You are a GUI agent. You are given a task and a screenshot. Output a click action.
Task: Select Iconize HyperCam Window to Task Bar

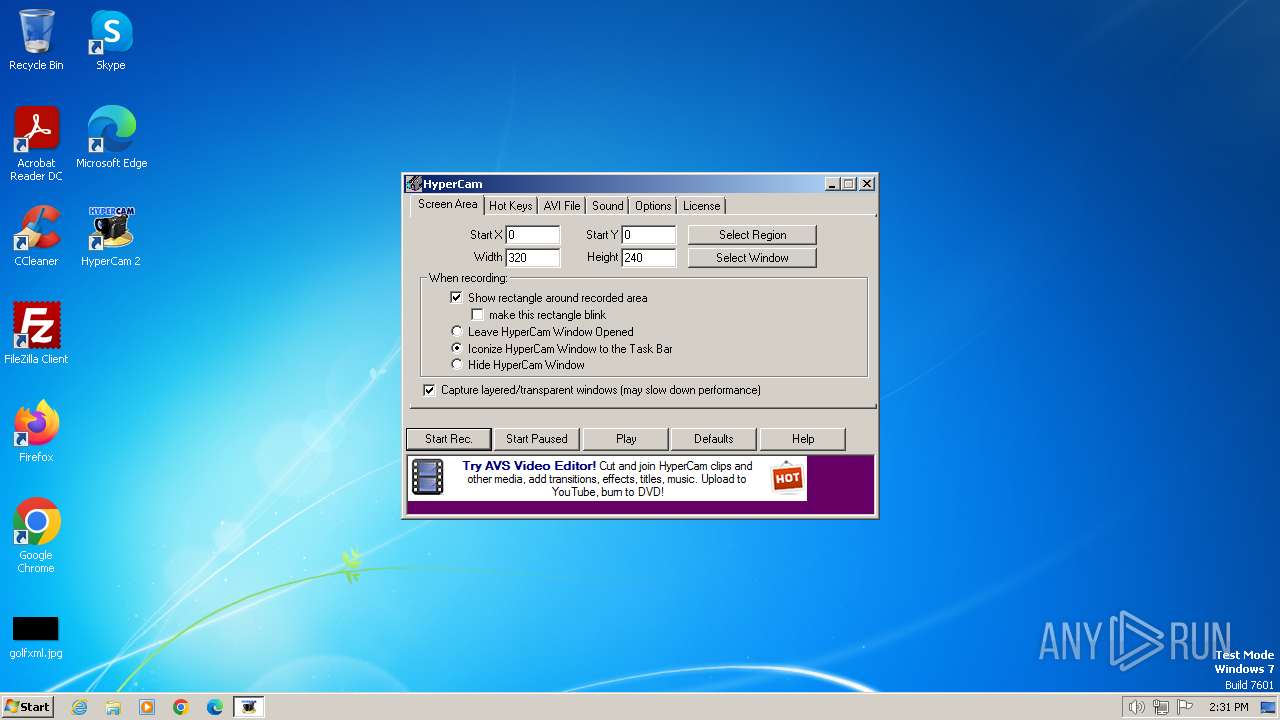pyautogui.click(x=457, y=349)
